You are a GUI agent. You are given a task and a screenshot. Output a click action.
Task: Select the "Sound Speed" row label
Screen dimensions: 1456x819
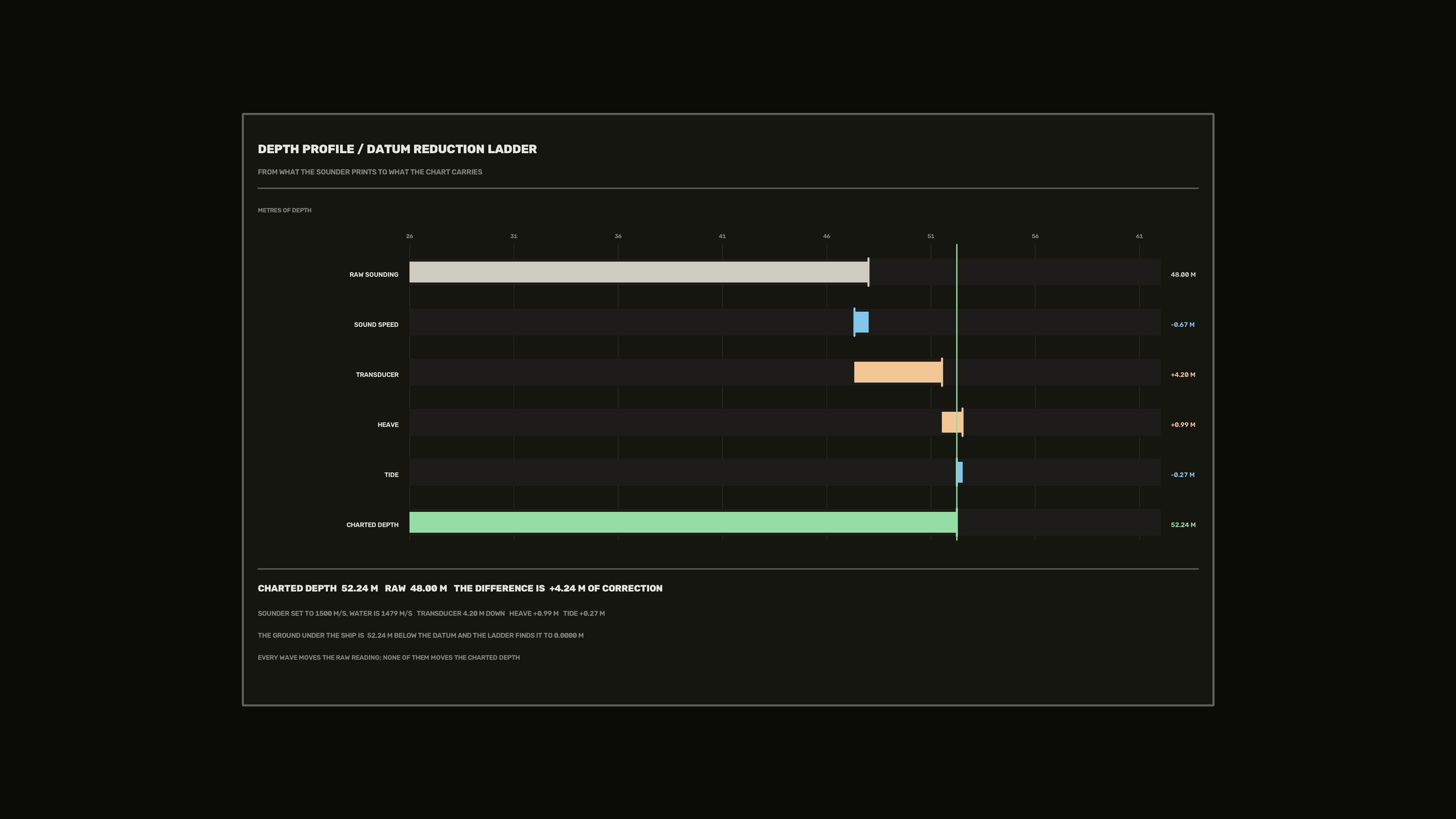[376, 325]
